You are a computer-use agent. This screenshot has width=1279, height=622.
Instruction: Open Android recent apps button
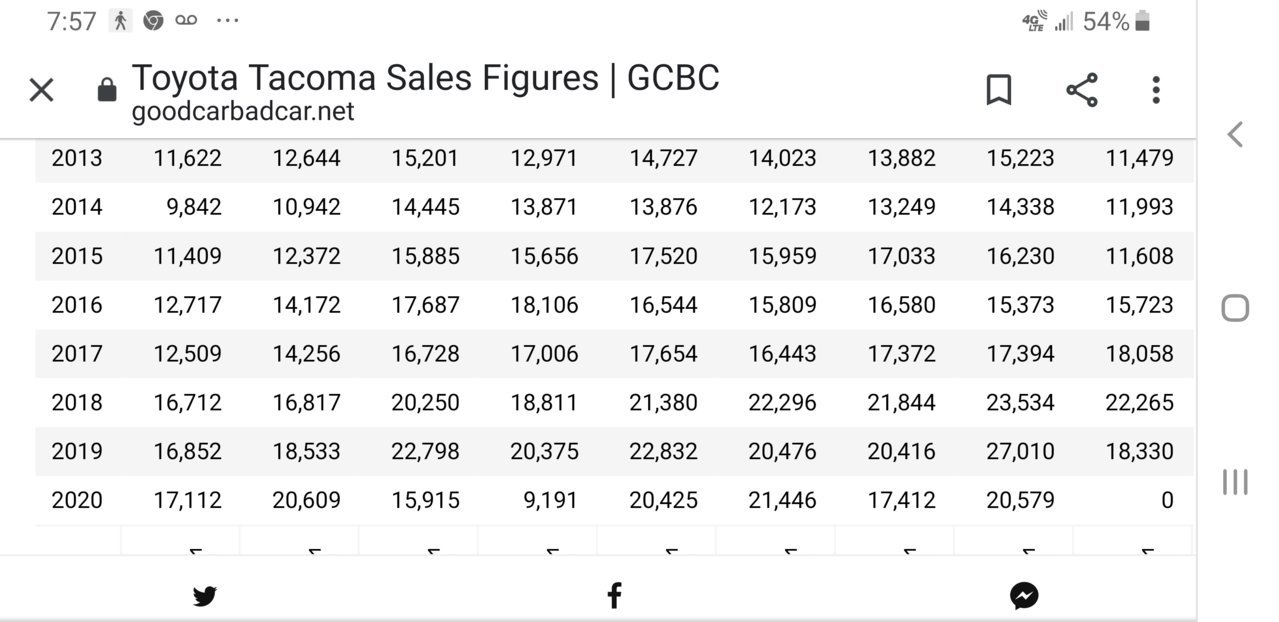click(x=1236, y=482)
